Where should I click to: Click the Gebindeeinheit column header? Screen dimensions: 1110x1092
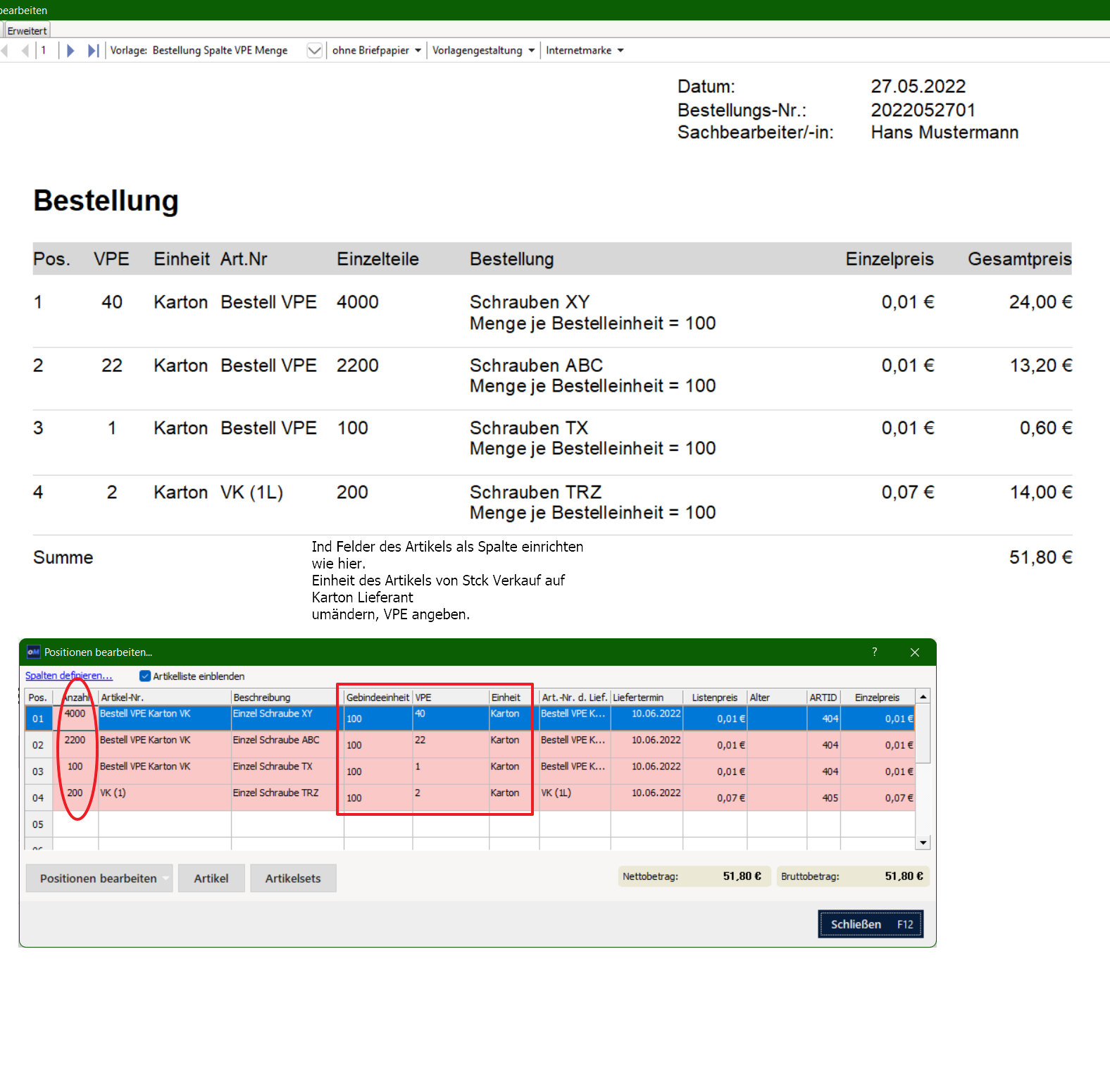pos(378,697)
